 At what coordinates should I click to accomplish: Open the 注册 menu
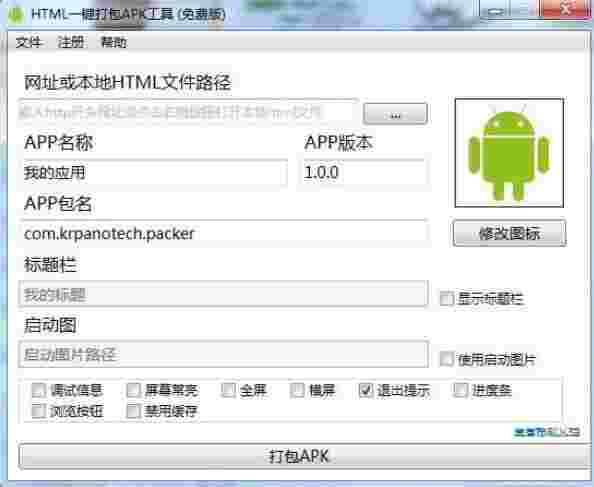coord(70,42)
